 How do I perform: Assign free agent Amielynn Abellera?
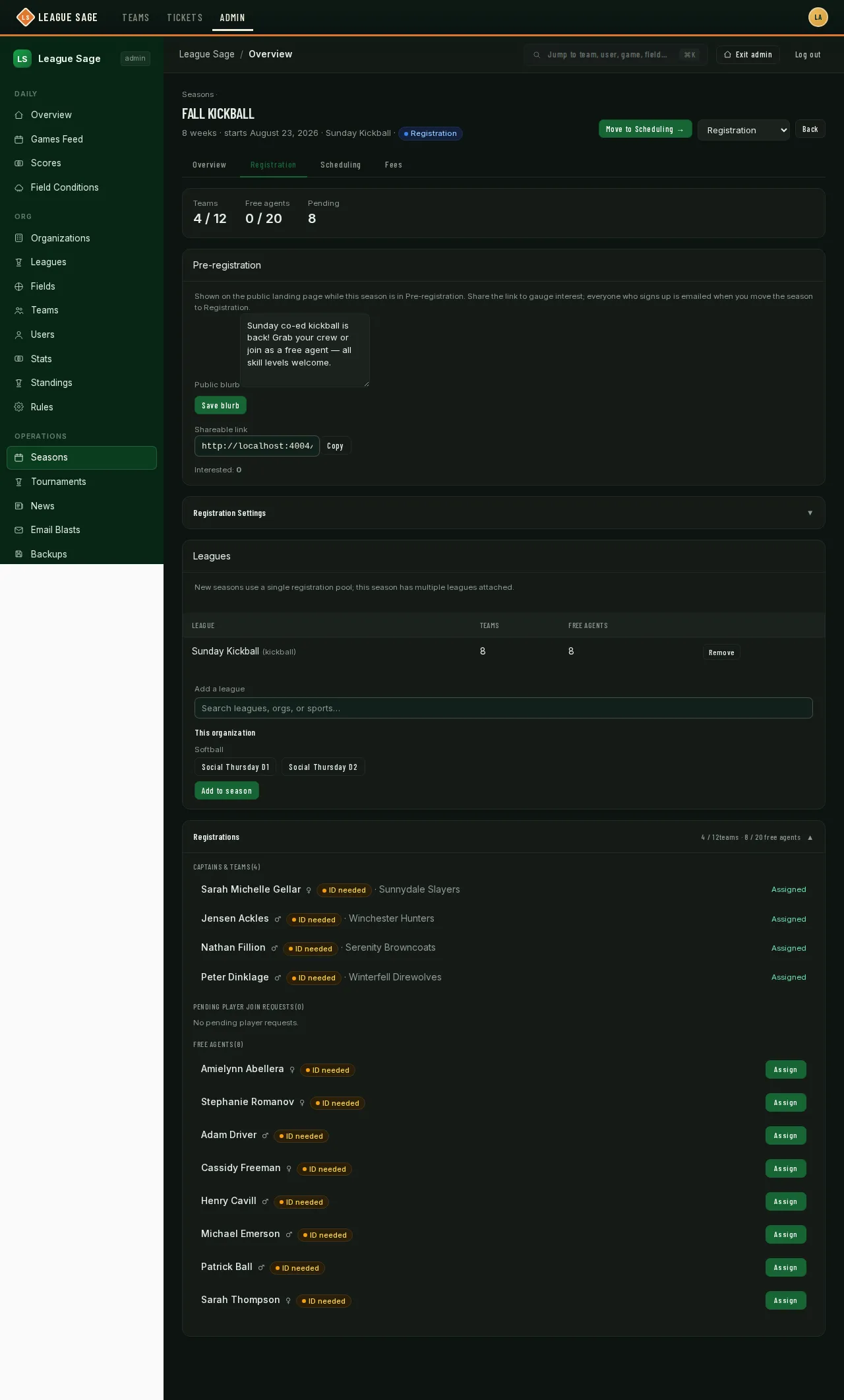click(x=785, y=1069)
